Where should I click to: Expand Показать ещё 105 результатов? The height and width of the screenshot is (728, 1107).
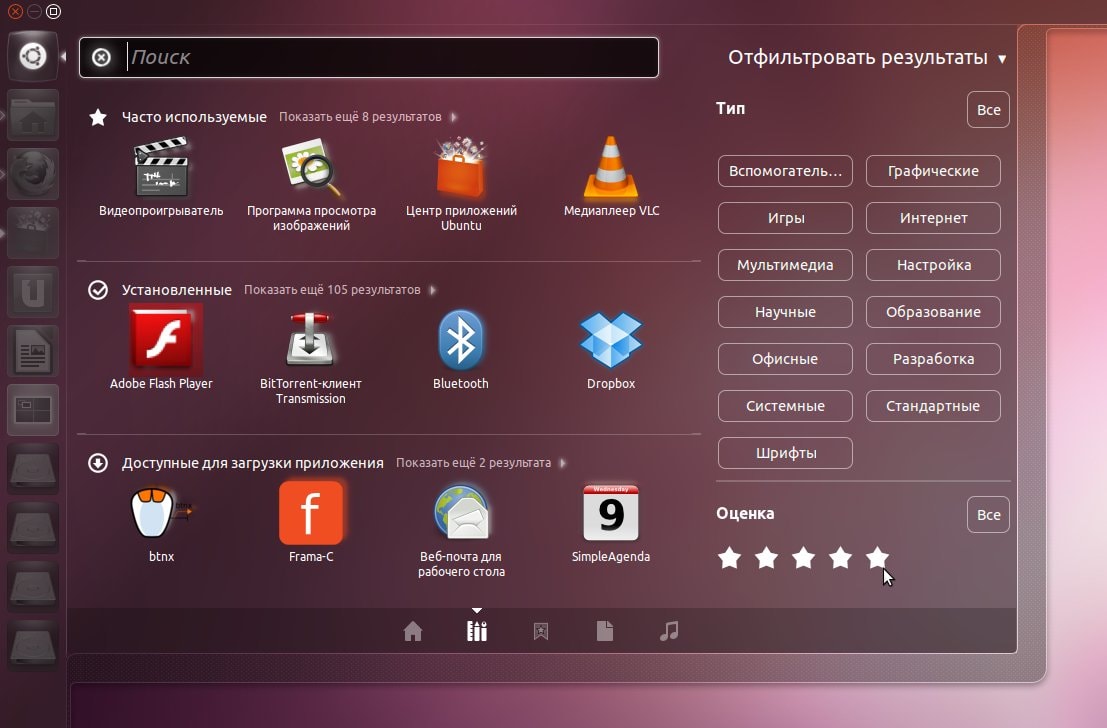point(340,290)
